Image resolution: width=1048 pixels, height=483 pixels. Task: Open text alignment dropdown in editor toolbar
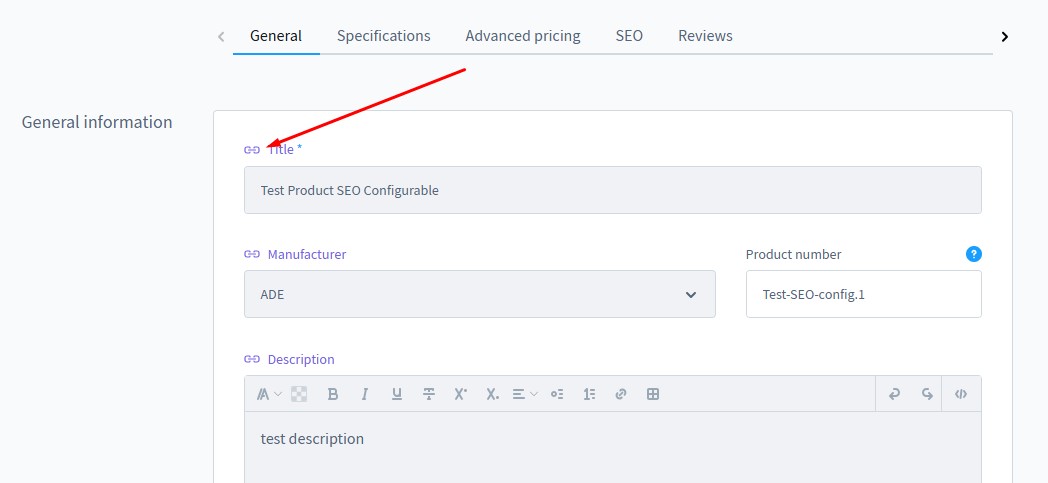point(525,394)
